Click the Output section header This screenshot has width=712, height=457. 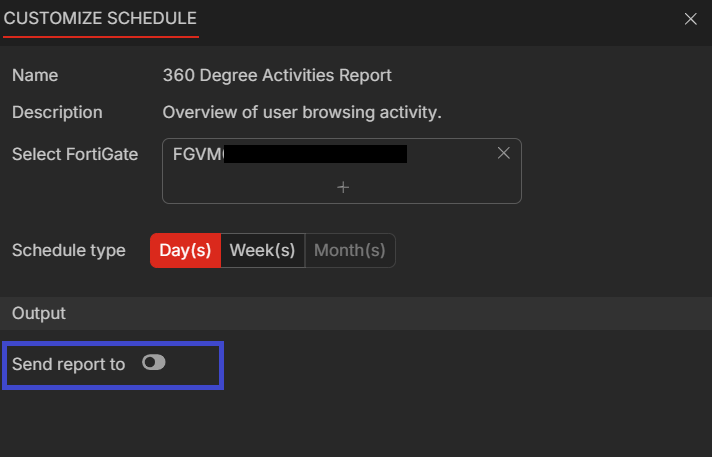click(39, 313)
